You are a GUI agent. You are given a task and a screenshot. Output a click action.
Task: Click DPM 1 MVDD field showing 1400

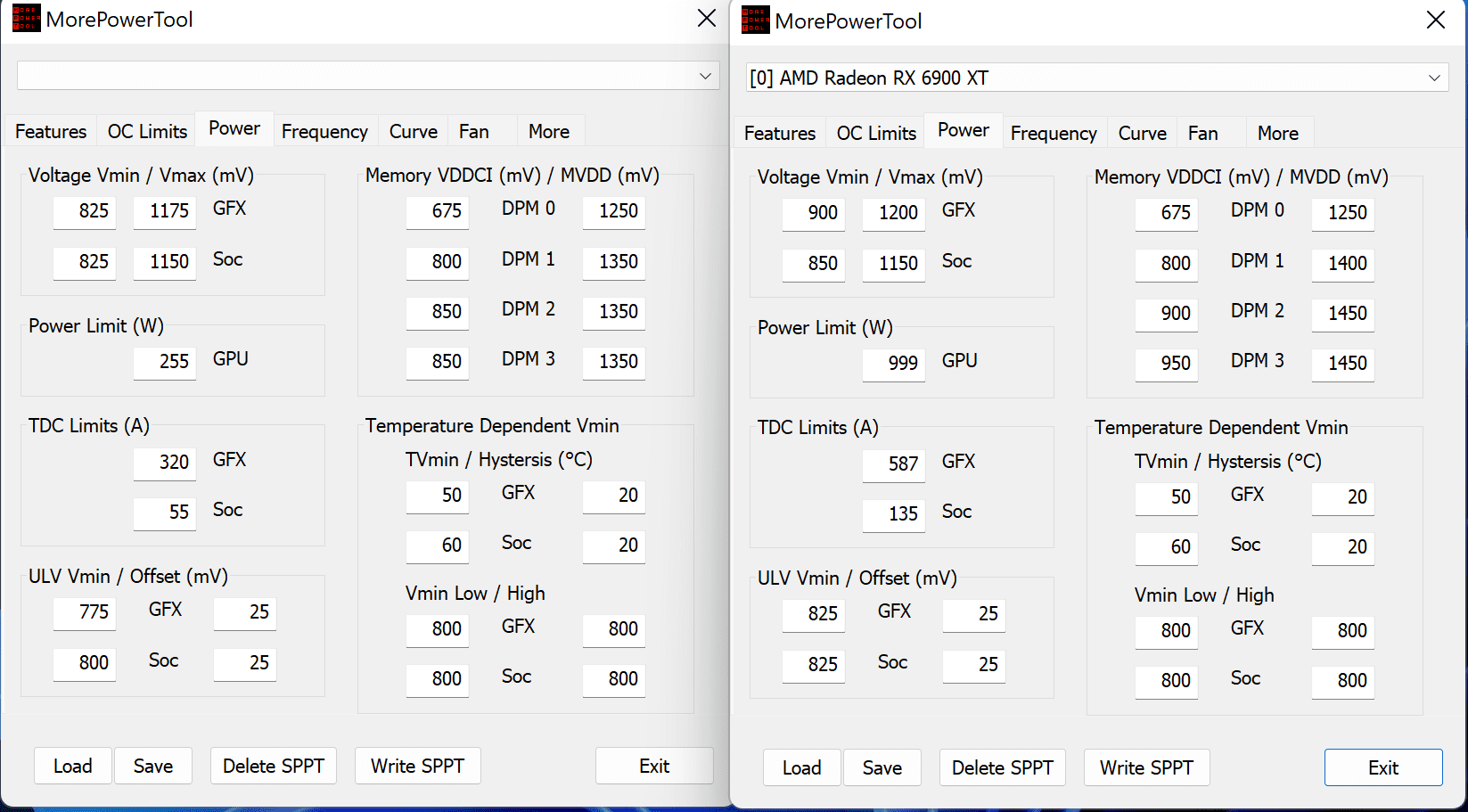[1343, 264]
